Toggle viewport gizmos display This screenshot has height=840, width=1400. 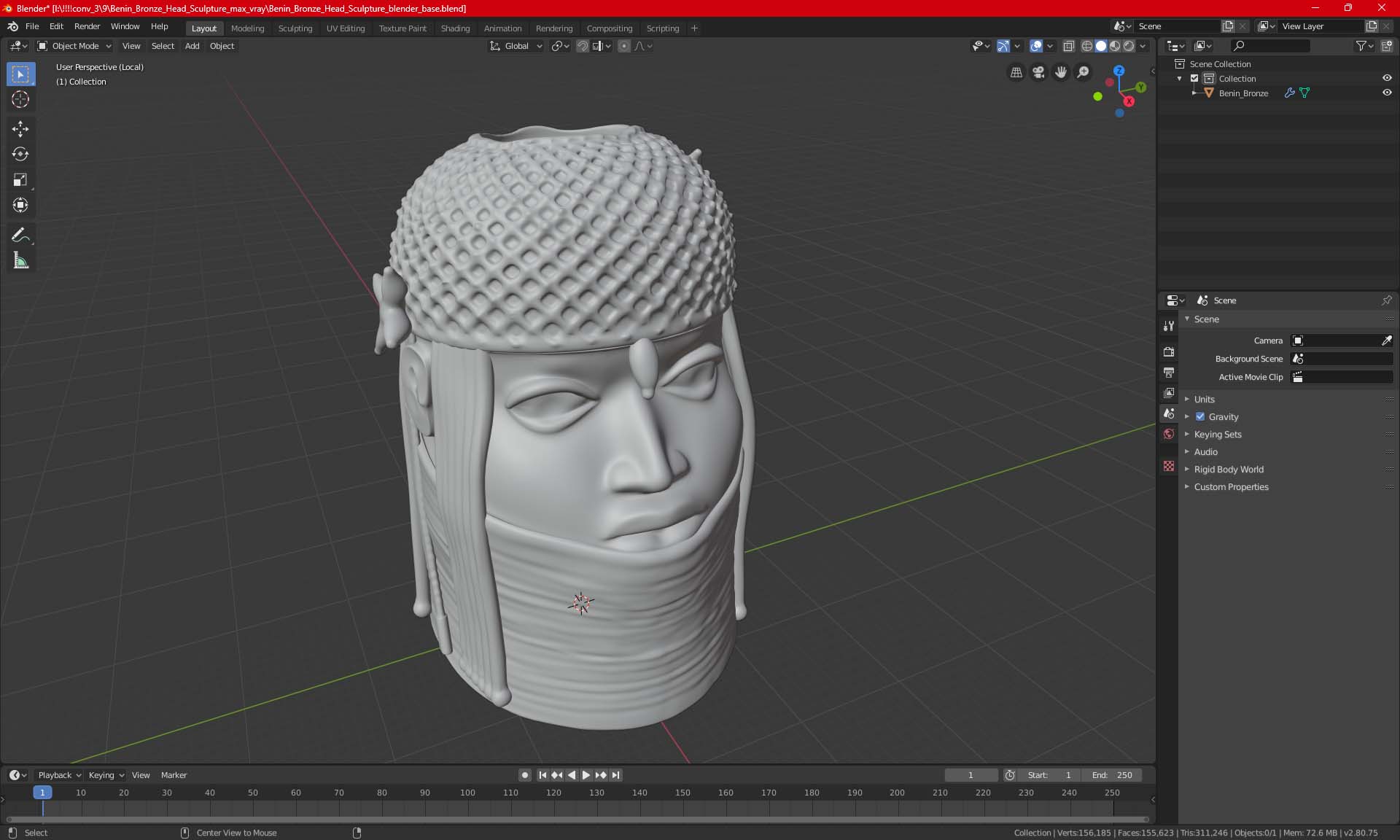pyautogui.click(x=1003, y=46)
